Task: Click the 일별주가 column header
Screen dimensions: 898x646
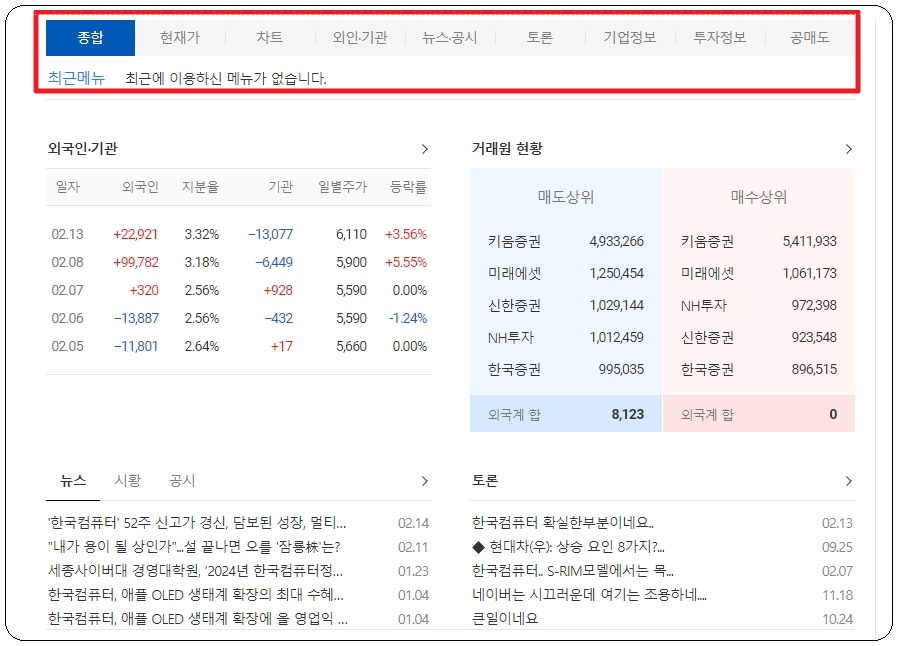Action: pyautogui.click(x=342, y=187)
